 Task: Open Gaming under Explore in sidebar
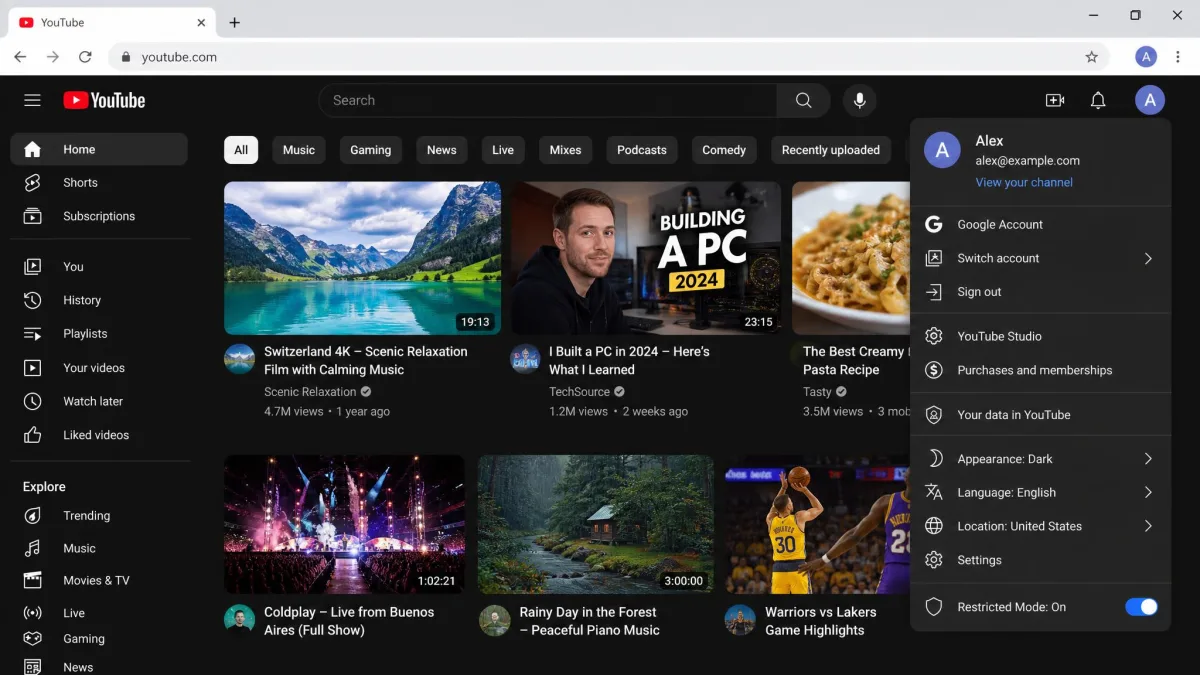(99, 639)
